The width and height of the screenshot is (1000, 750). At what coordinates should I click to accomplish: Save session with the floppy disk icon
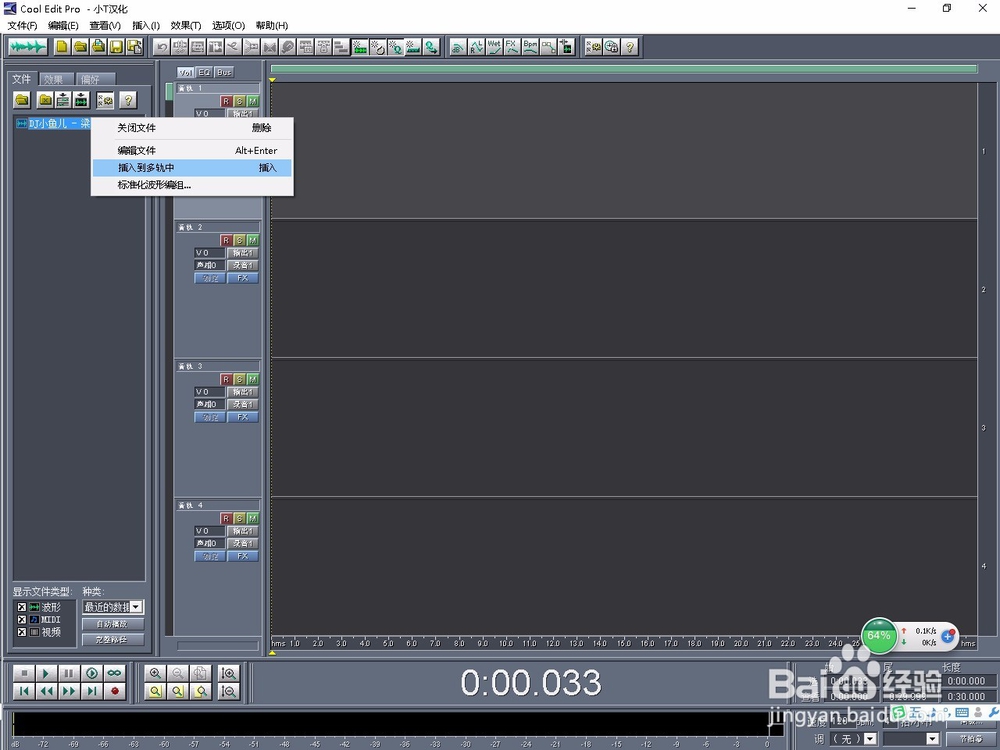coord(116,47)
